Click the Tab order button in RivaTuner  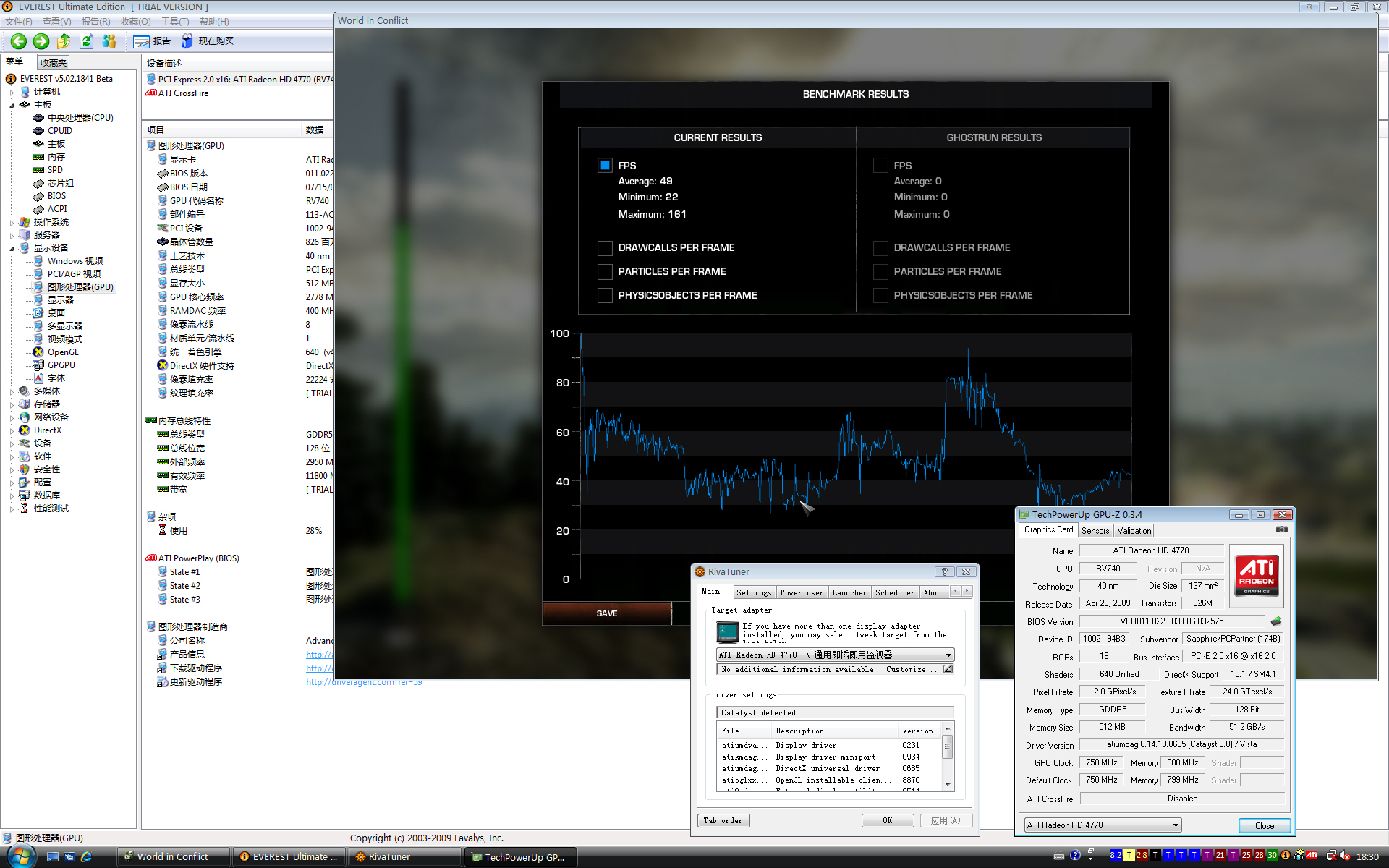coord(723,820)
